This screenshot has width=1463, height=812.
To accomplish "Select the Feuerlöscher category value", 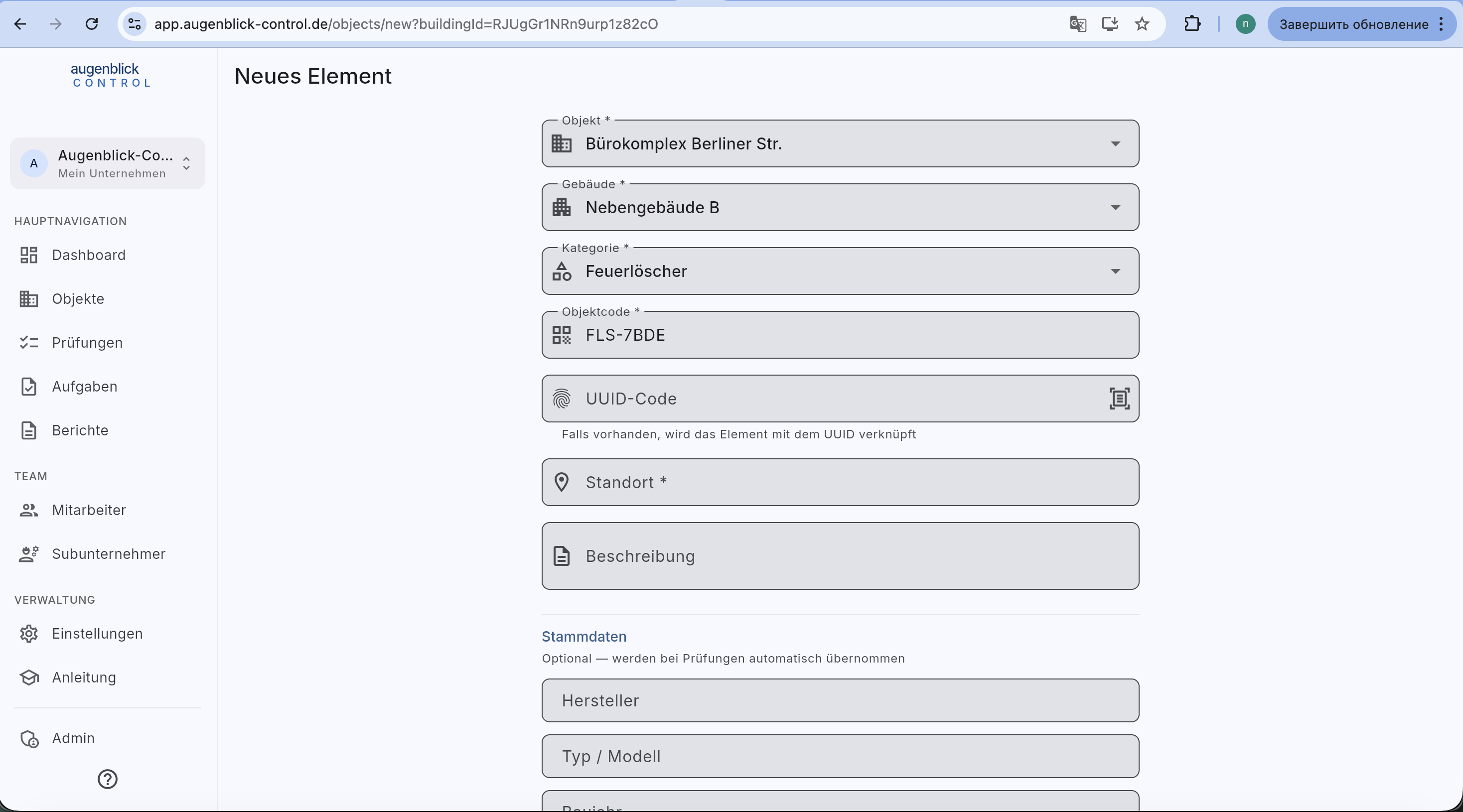I will click(x=636, y=271).
